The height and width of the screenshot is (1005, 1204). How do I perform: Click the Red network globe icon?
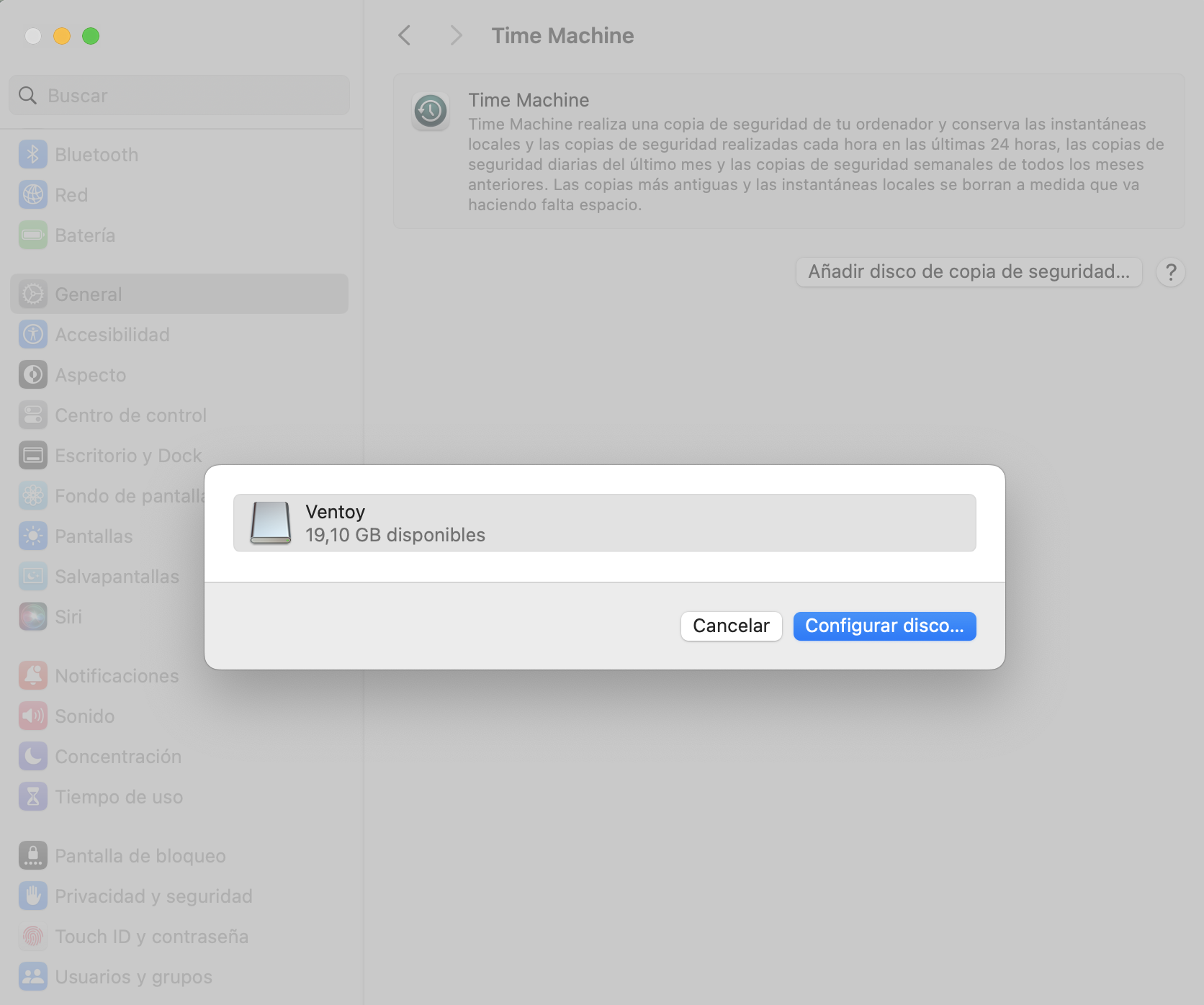tap(33, 195)
